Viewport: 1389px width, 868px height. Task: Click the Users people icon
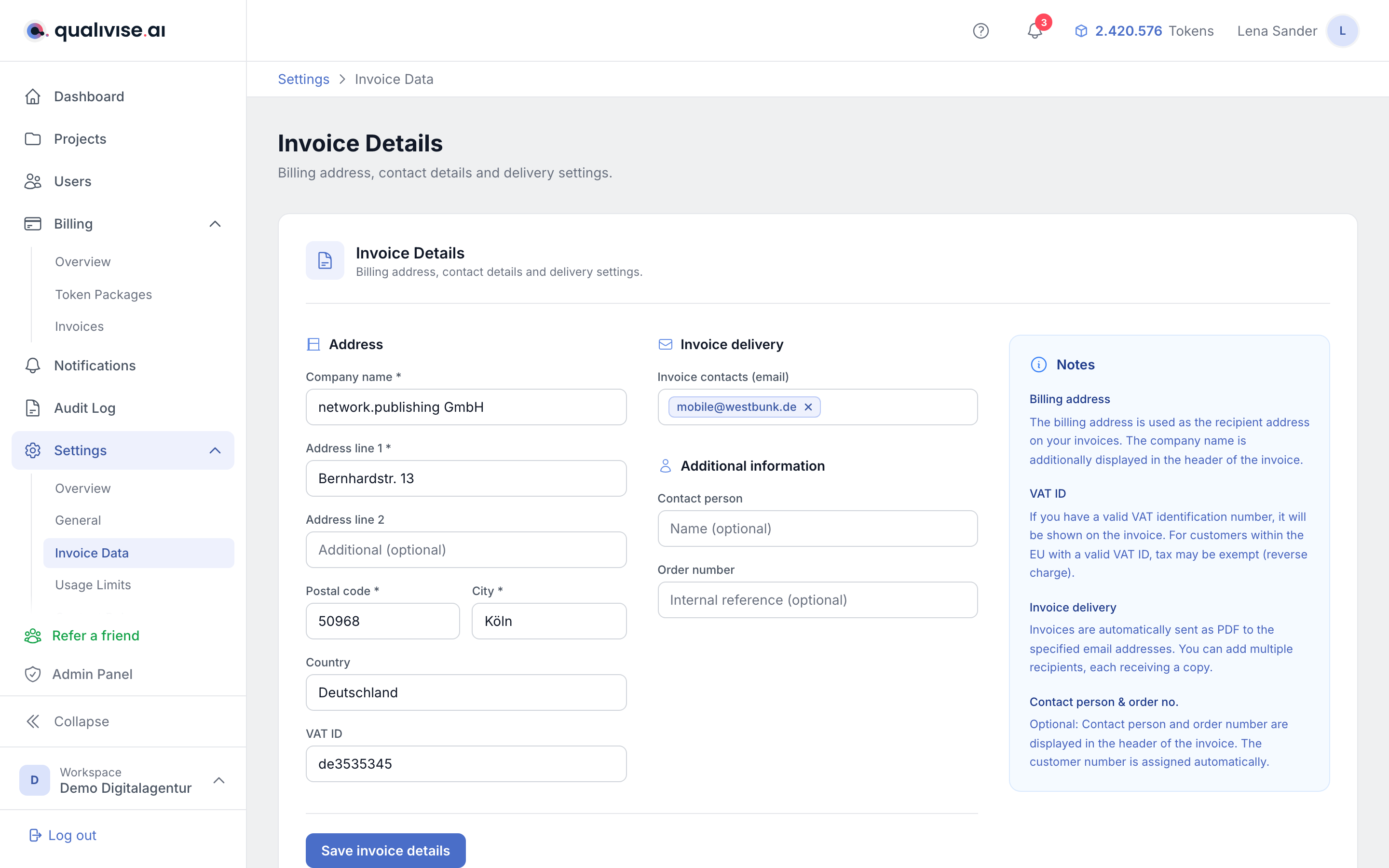coord(33,181)
